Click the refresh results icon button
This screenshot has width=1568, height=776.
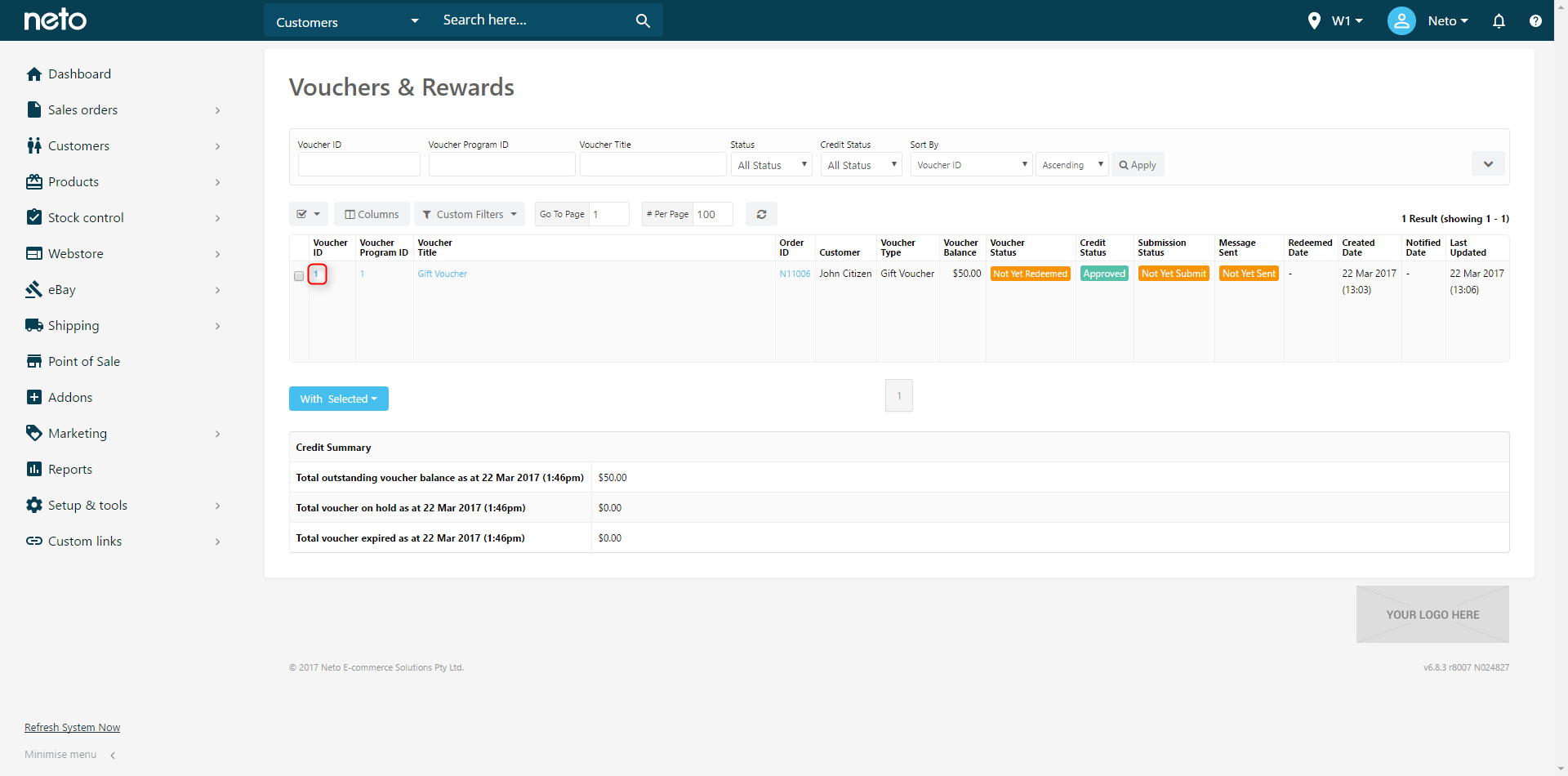(761, 214)
